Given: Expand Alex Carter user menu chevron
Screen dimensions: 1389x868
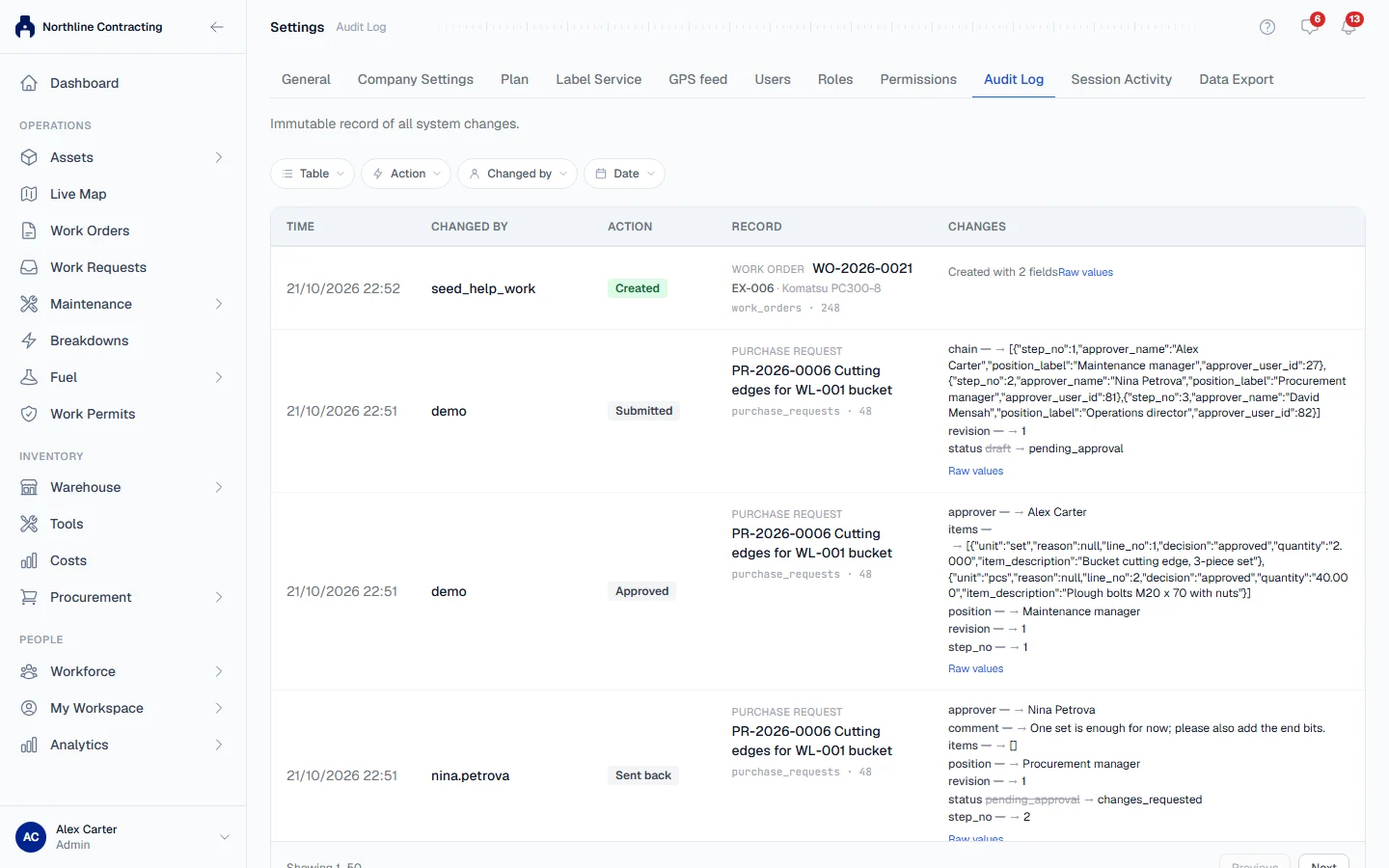Looking at the screenshot, I should tap(225, 837).
